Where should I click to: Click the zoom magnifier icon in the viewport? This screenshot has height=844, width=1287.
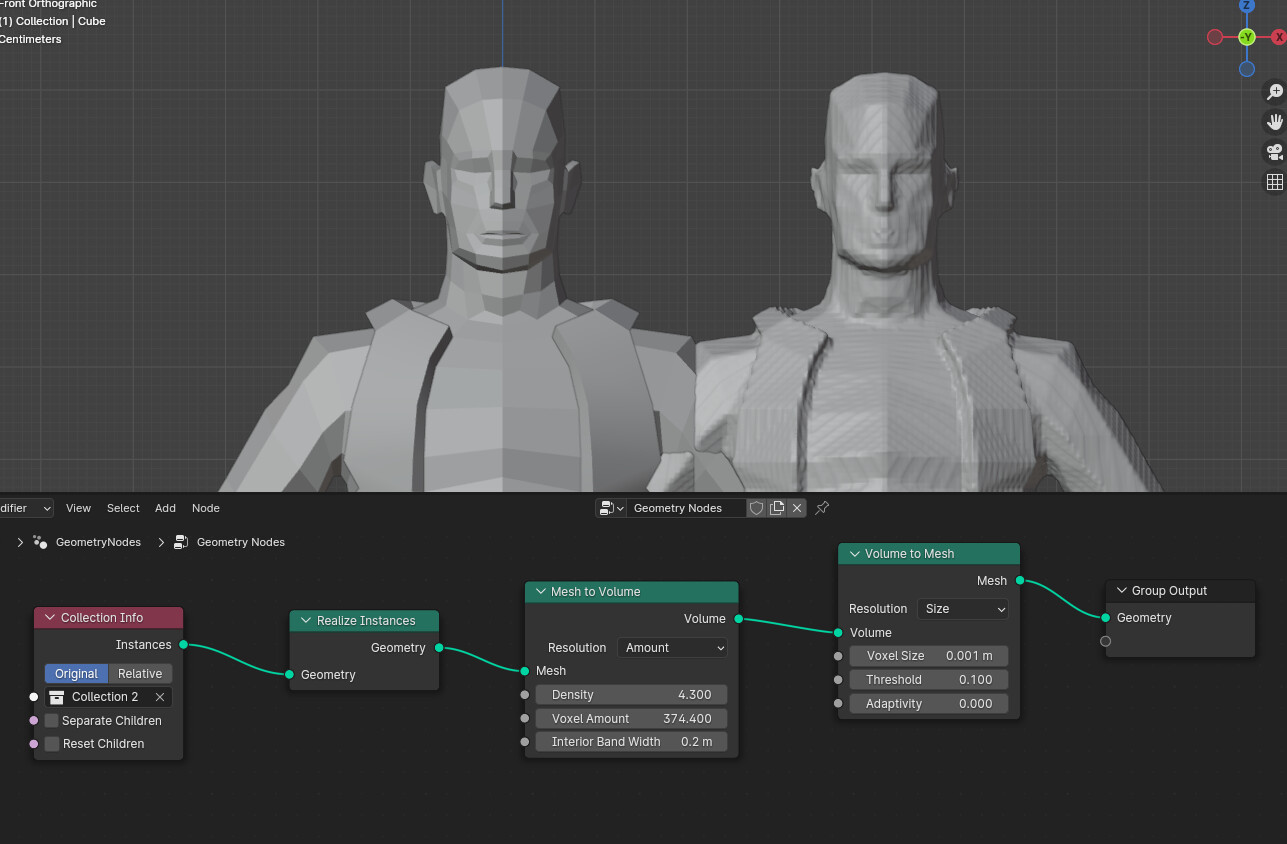pos(1274,92)
